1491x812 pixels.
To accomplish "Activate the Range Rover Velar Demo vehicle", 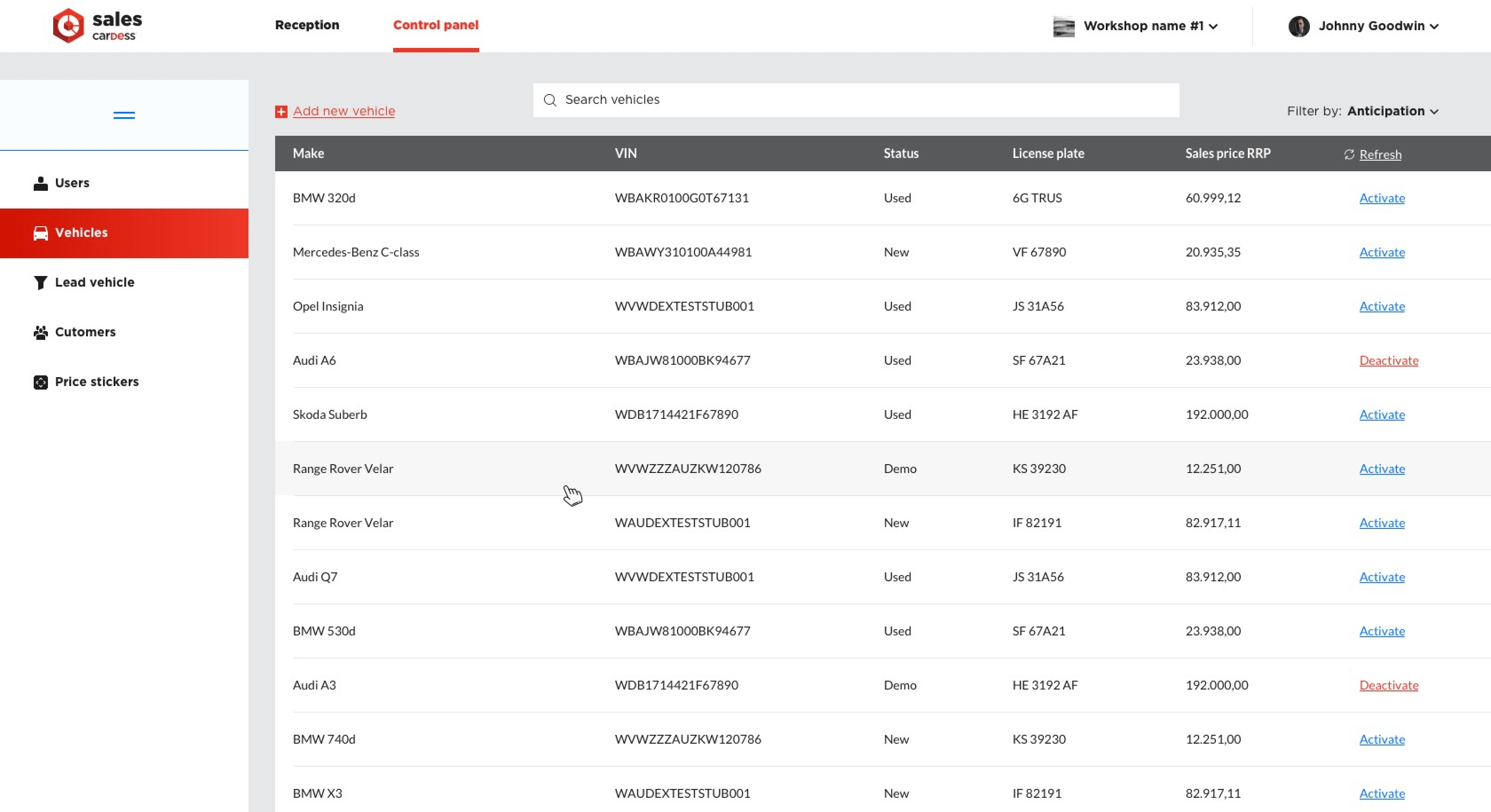I will pos(1382,469).
